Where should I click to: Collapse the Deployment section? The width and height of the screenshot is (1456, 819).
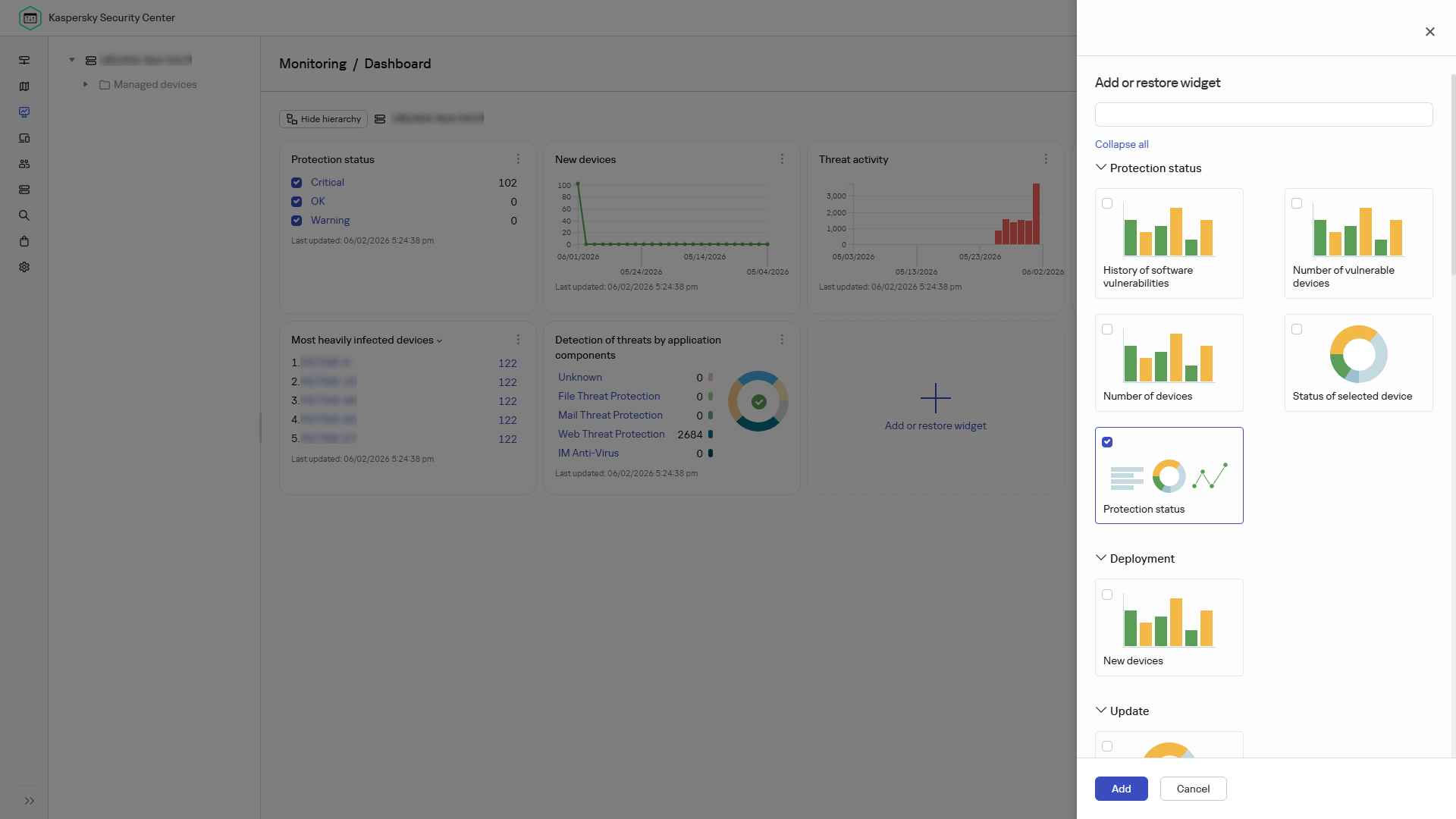(1101, 558)
